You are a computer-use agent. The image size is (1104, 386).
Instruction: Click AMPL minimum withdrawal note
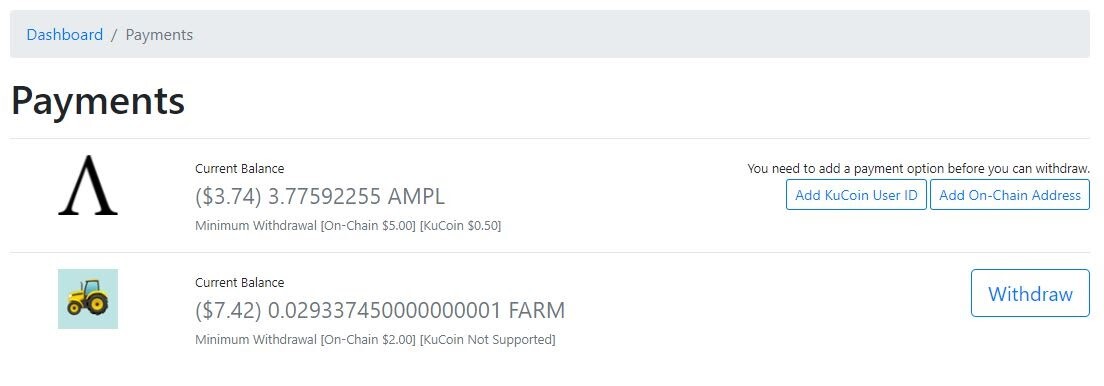point(348,226)
